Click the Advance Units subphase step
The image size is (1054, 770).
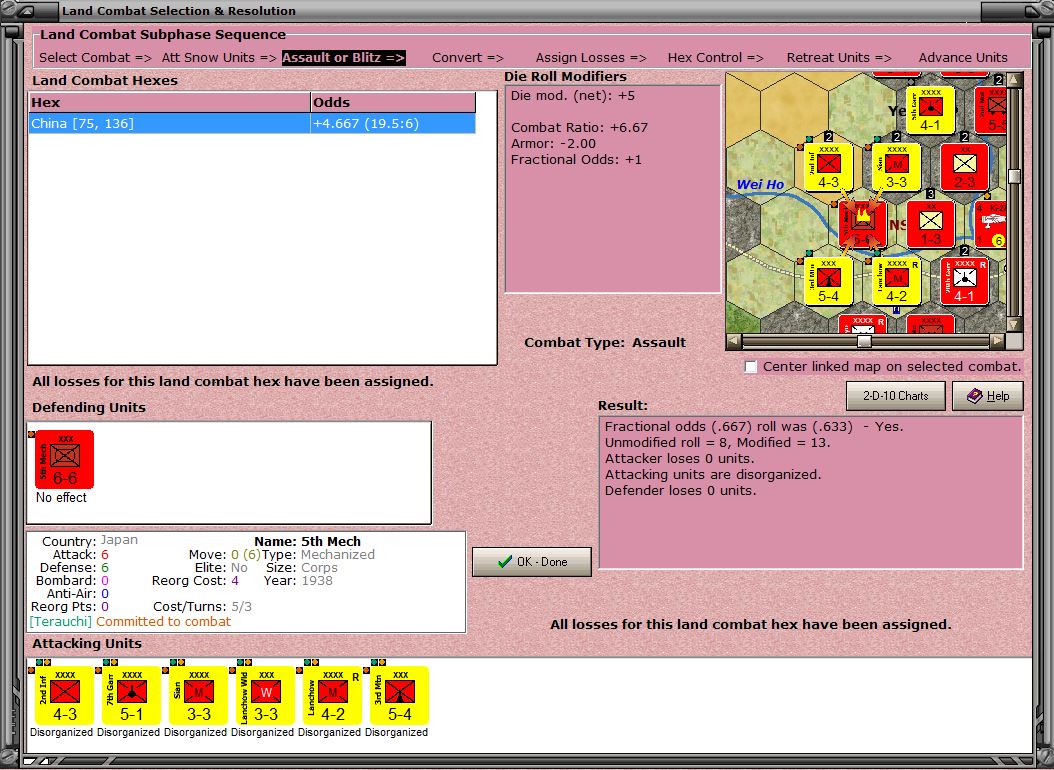(x=963, y=58)
